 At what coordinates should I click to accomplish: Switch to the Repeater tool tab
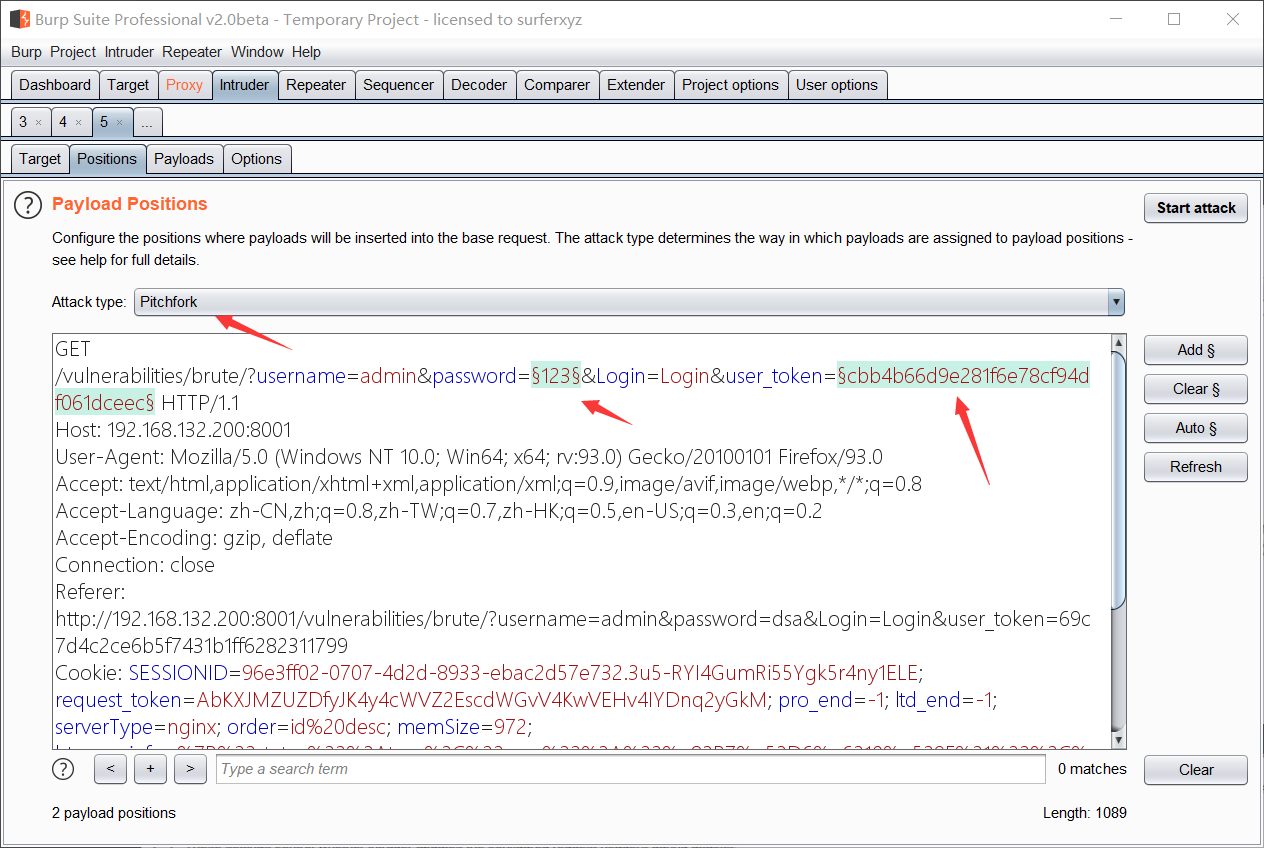tap(316, 85)
